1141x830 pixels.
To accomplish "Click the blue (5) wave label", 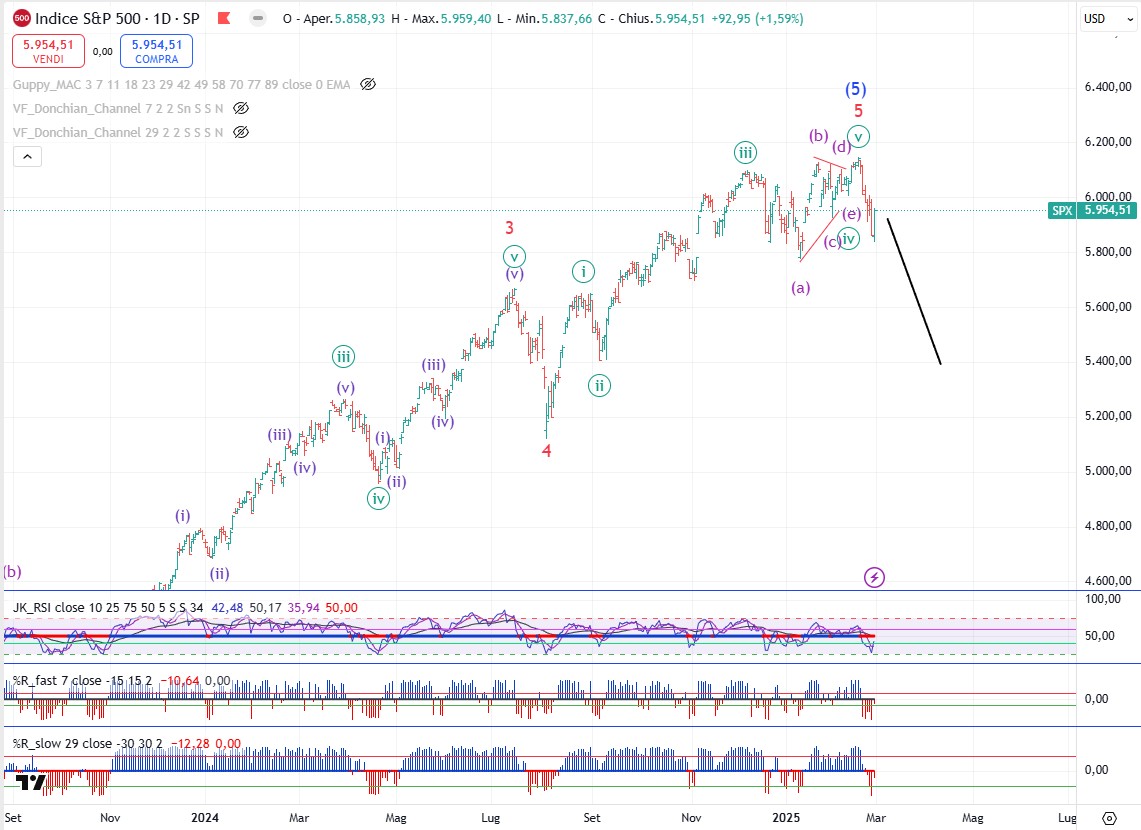I will tap(856, 89).
